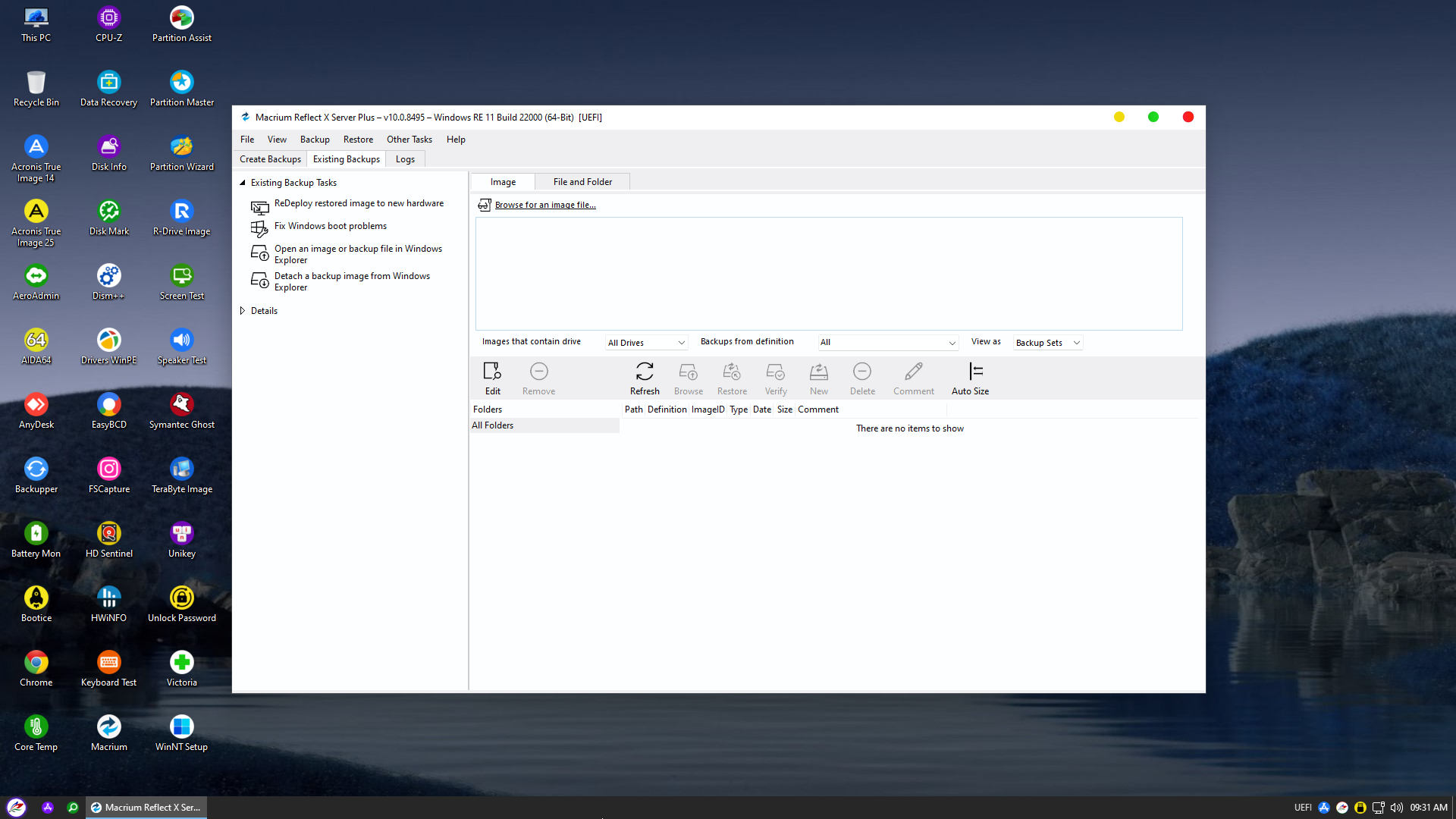Viewport: 1456px width, 819px height.
Task: Click the Fix Windows boot problems icon
Action: [x=259, y=227]
